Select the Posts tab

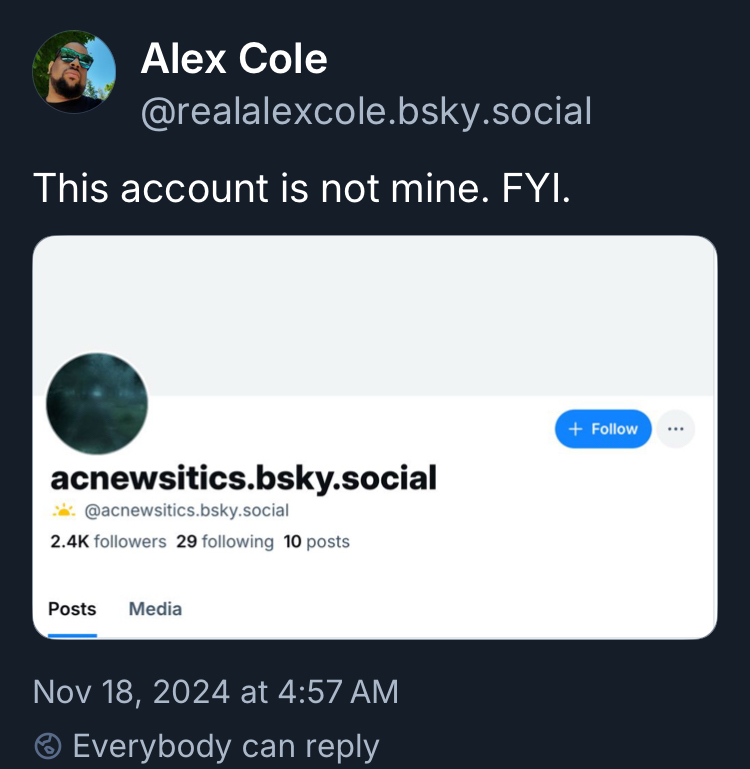(x=72, y=609)
